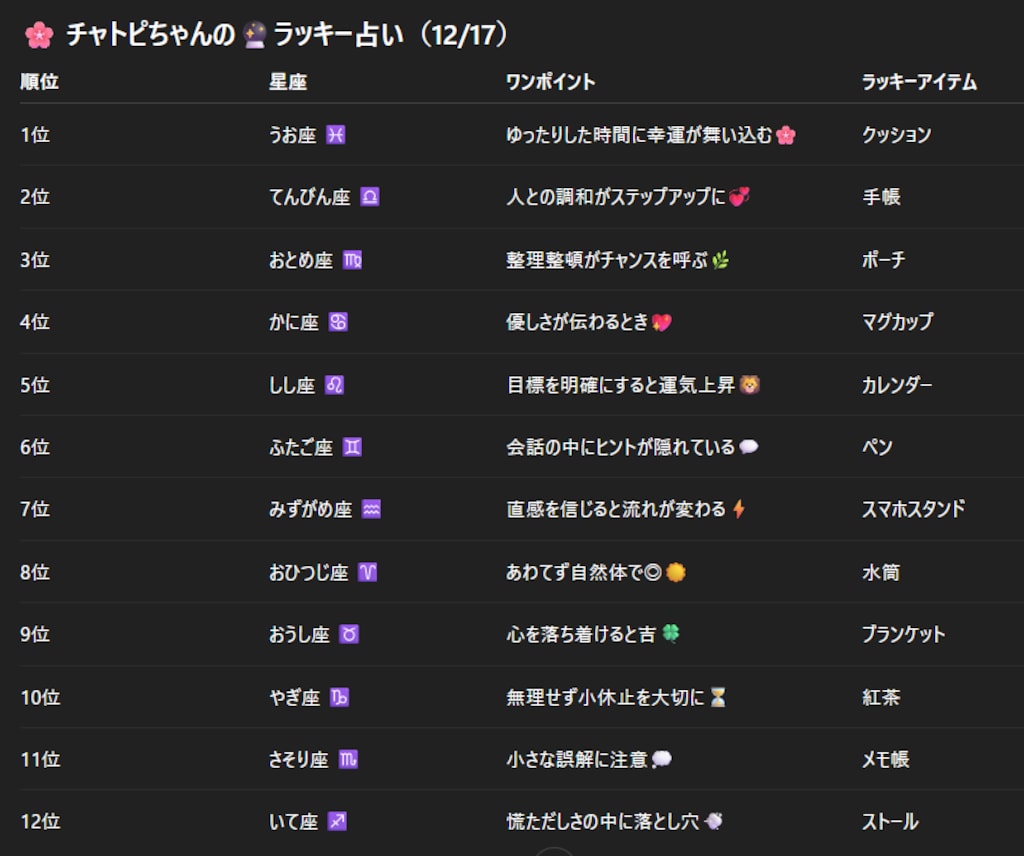Select the 星座 column header
The height and width of the screenshot is (856, 1024).
[x=283, y=82]
